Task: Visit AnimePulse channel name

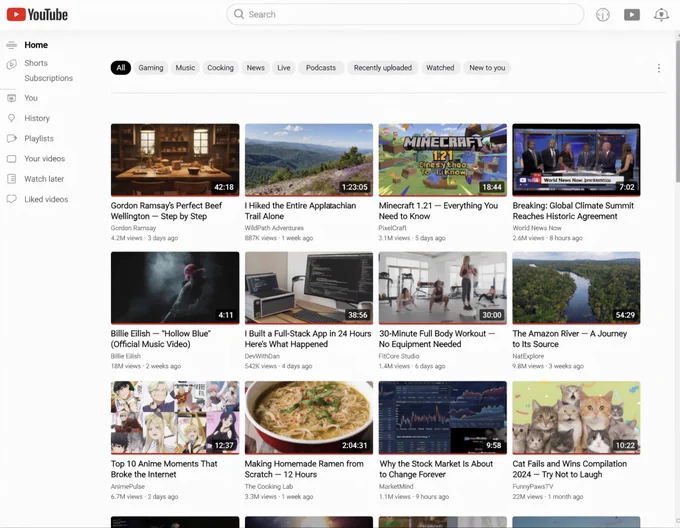Action: (128, 486)
